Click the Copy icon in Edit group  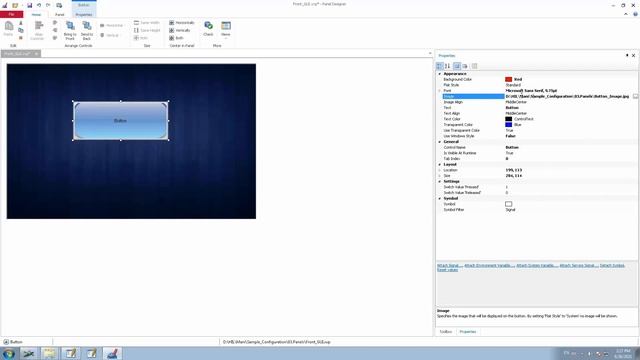21,30
